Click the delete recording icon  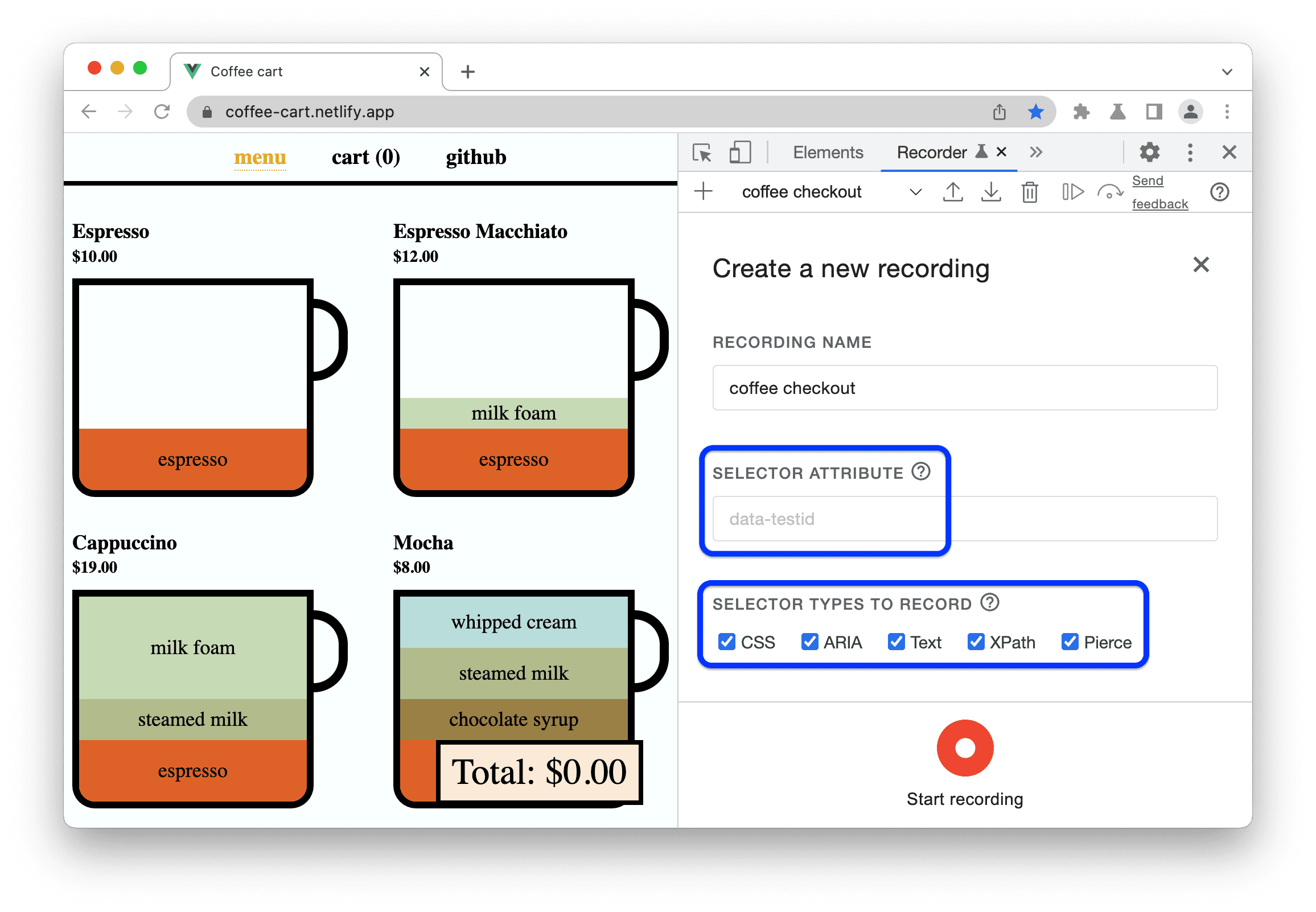click(x=1027, y=194)
